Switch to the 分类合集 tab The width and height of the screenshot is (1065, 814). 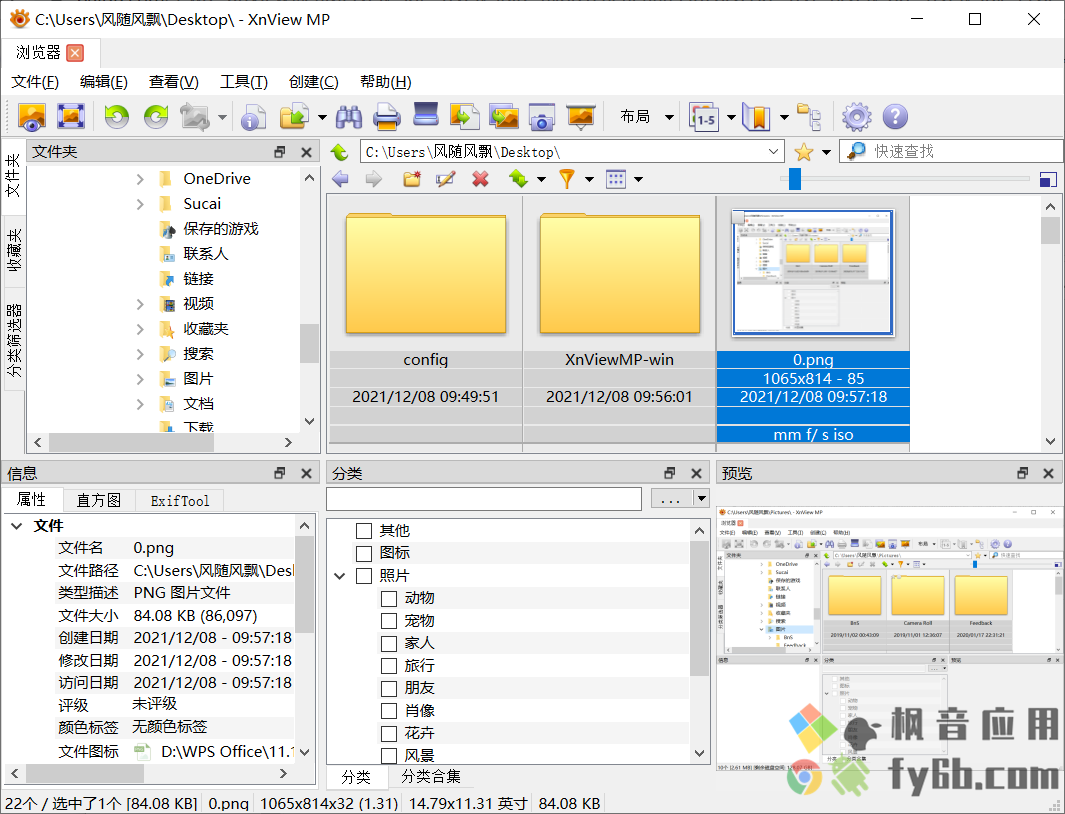(x=431, y=777)
